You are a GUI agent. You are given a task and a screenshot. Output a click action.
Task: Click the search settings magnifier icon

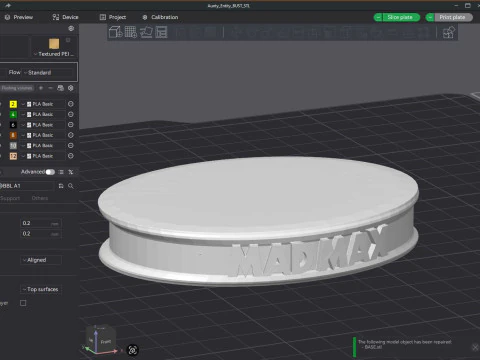tap(71, 186)
